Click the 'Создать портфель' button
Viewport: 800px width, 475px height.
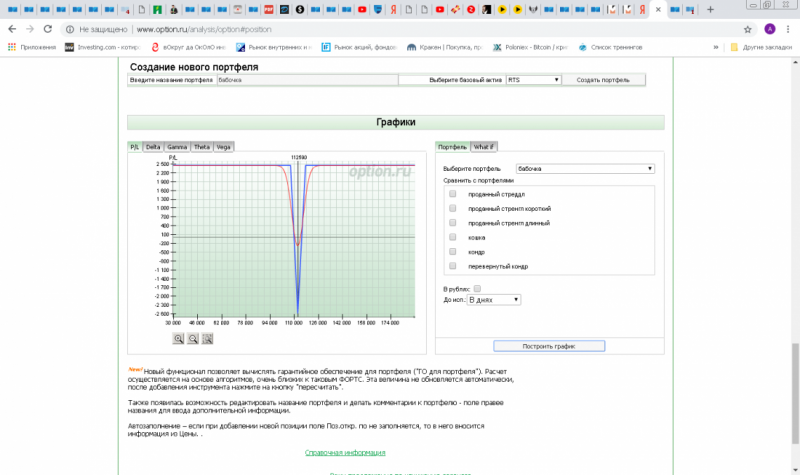603,79
